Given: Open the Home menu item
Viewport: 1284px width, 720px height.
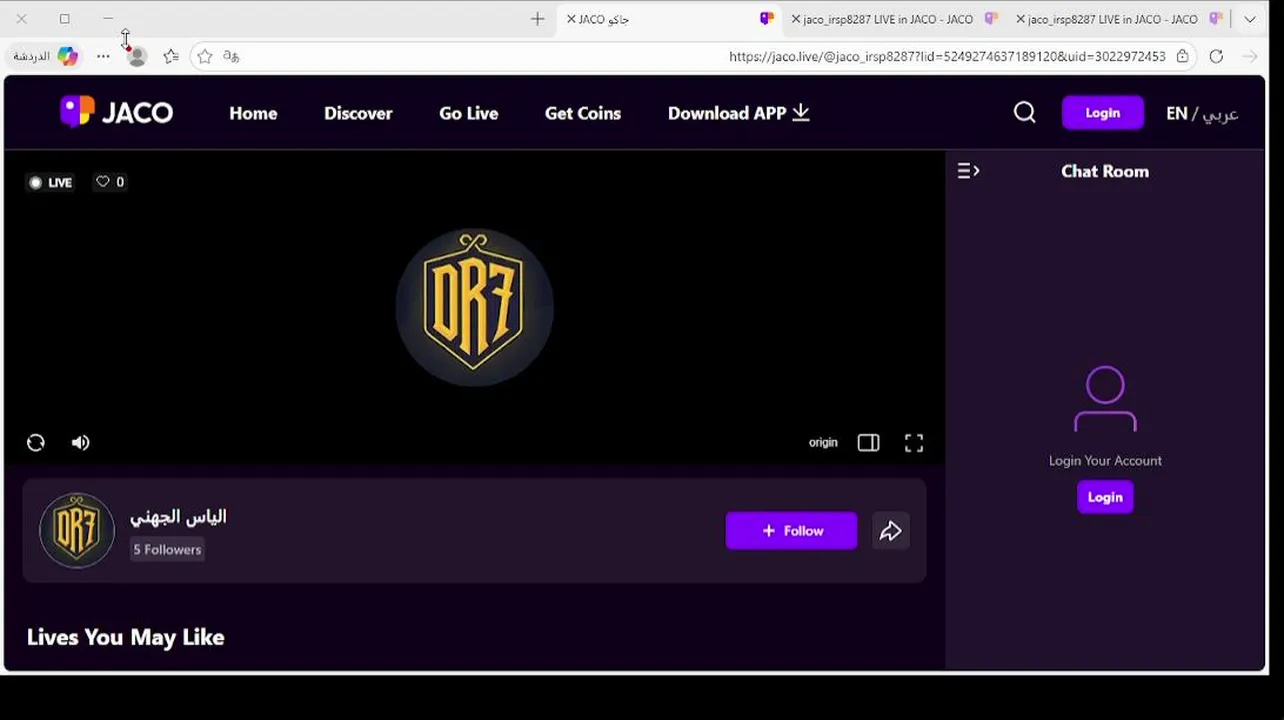Looking at the screenshot, I should 253,113.
